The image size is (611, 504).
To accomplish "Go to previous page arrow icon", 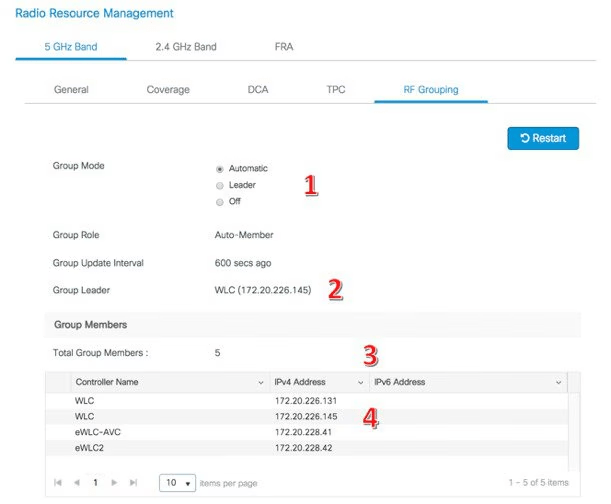I will (x=75, y=483).
